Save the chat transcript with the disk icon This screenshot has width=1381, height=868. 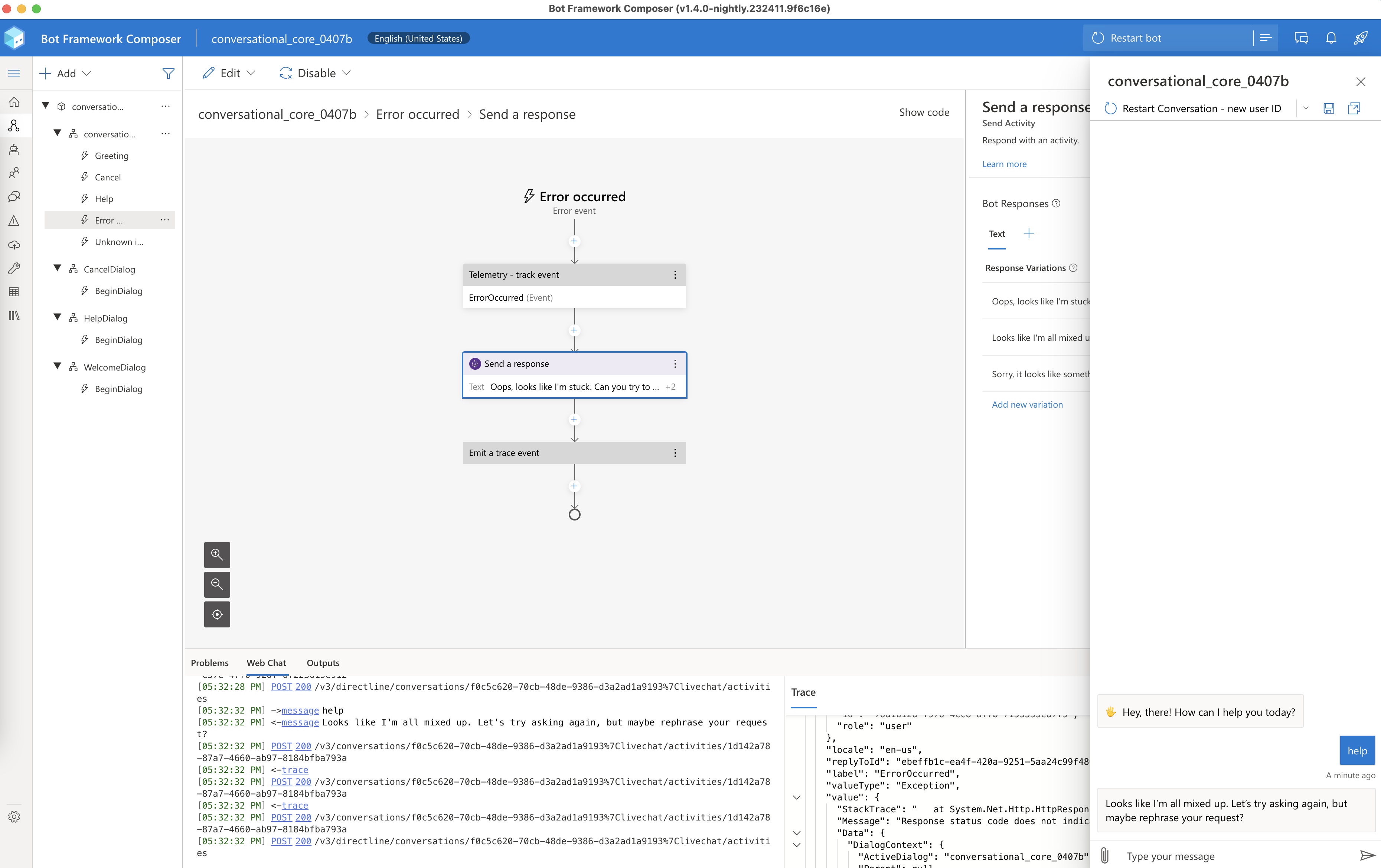[x=1329, y=108]
